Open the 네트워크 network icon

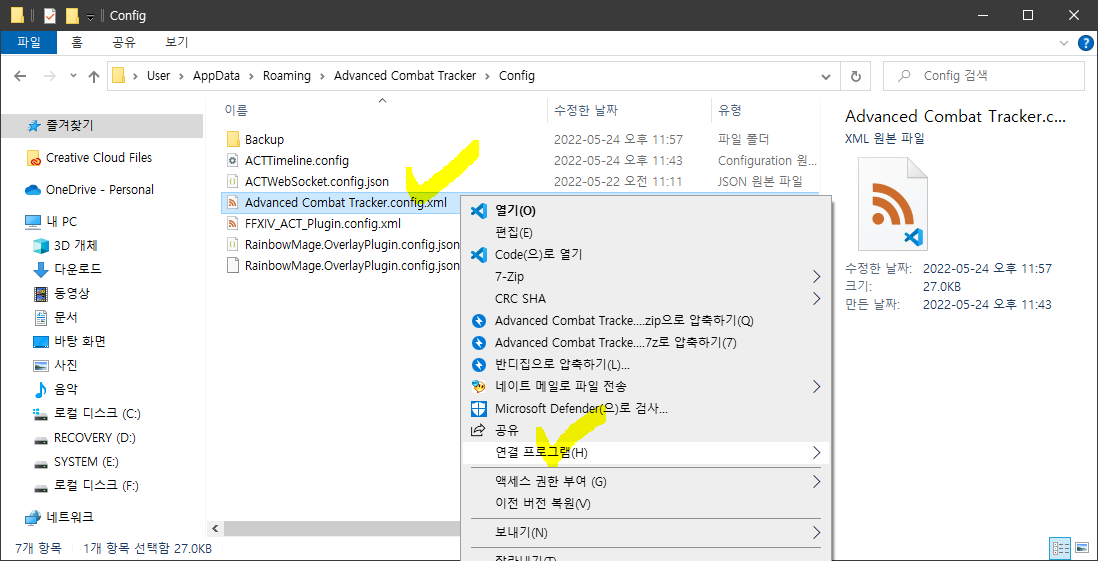[33, 518]
